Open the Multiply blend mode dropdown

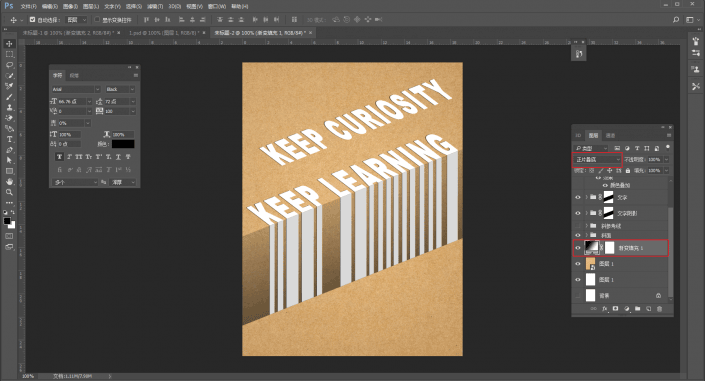pyautogui.click(x=598, y=160)
